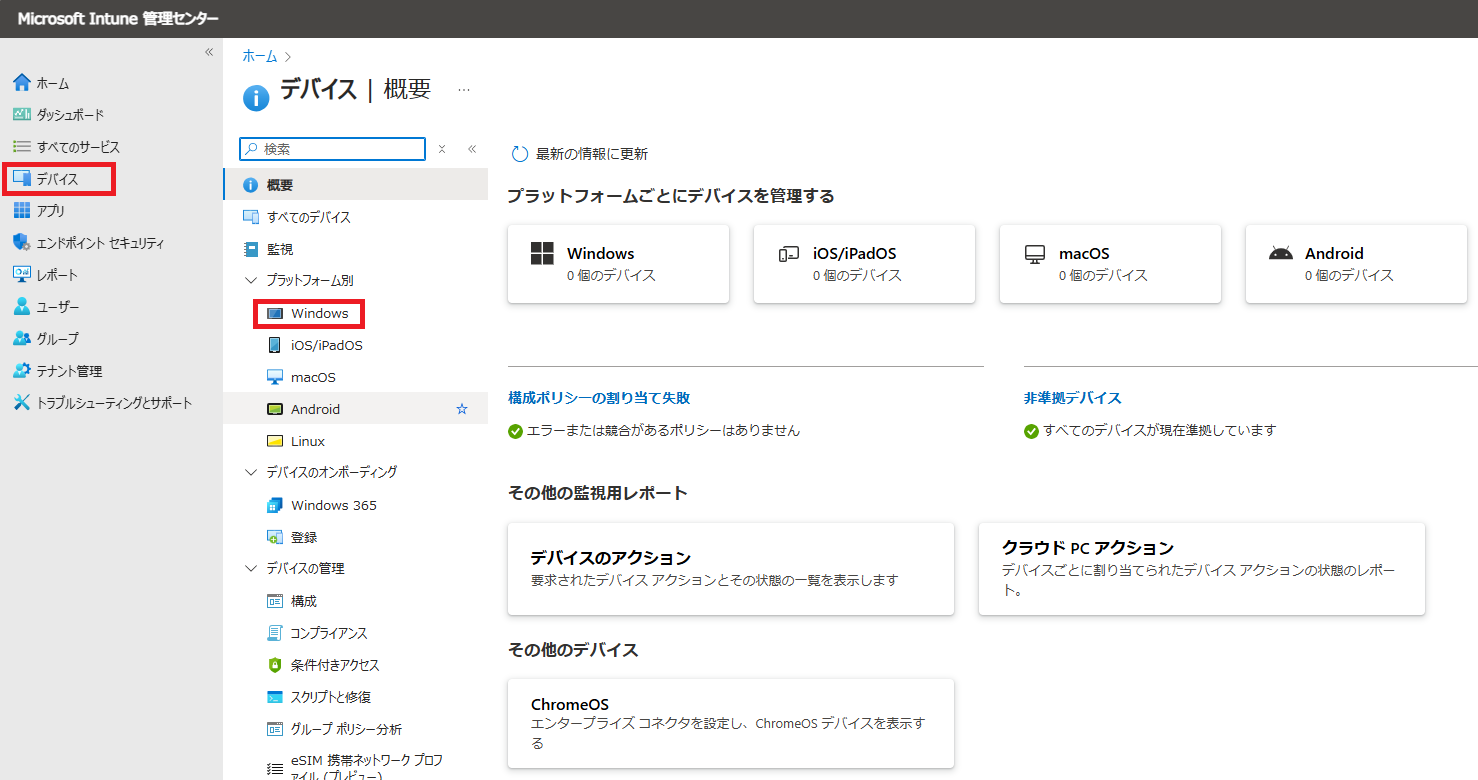Click the ホーム house icon in sidebar

(22, 83)
